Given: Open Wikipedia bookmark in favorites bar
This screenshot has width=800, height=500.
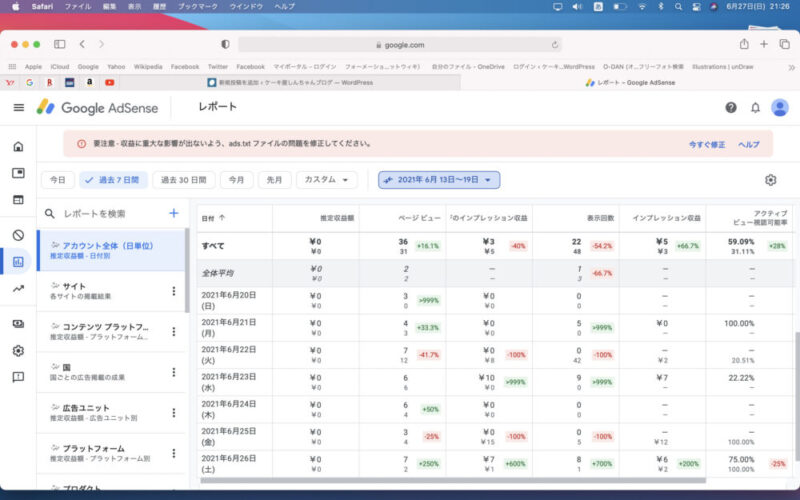Looking at the screenshot, I should pos(148,67).
